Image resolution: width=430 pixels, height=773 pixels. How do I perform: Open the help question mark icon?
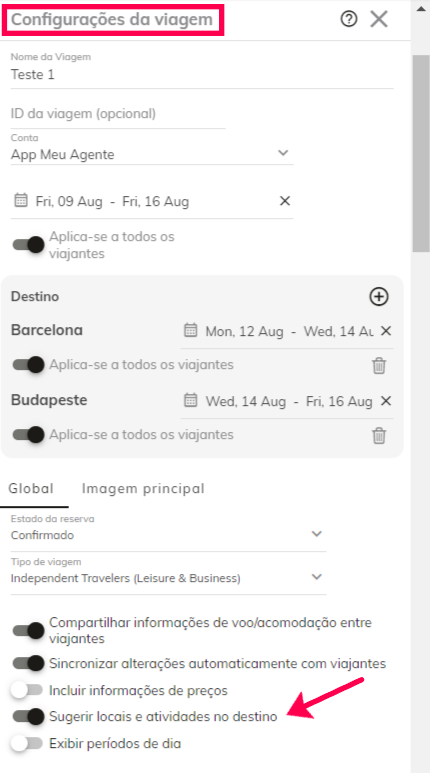click(349, 19)
